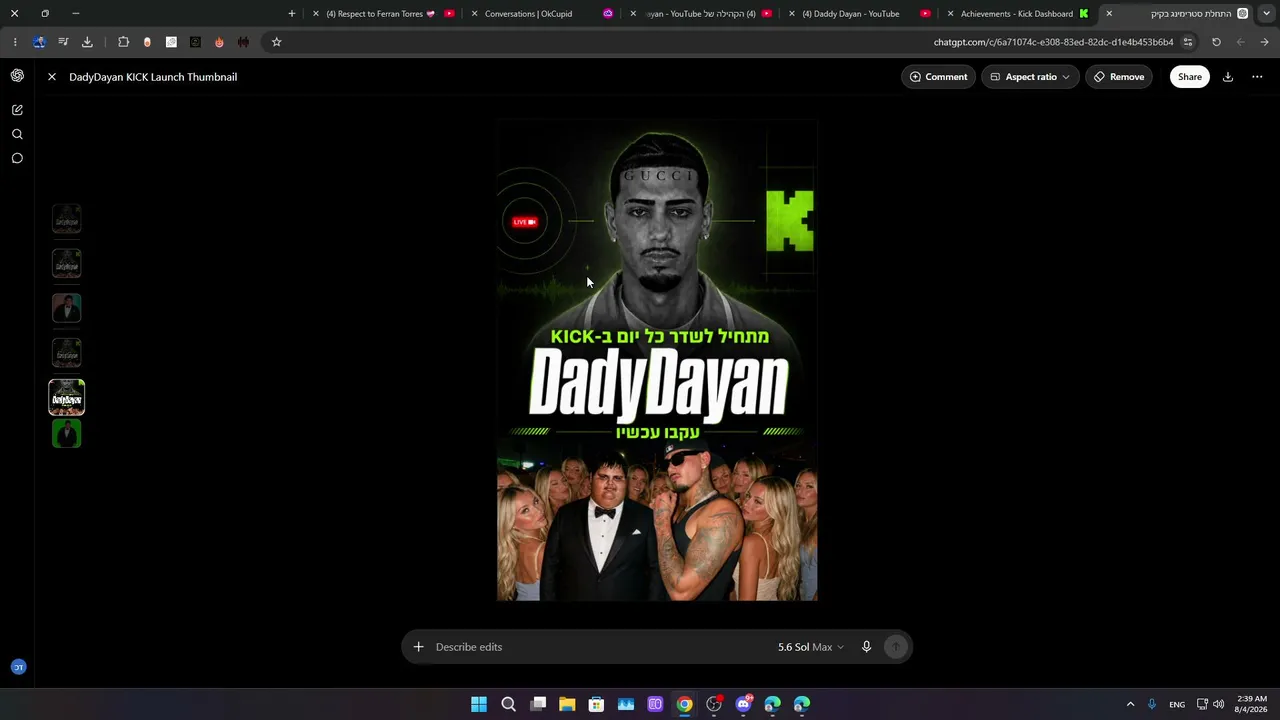Select the fourth image thumbnail in the version strip
This screenshot has height=720, width=1280.
67,353
